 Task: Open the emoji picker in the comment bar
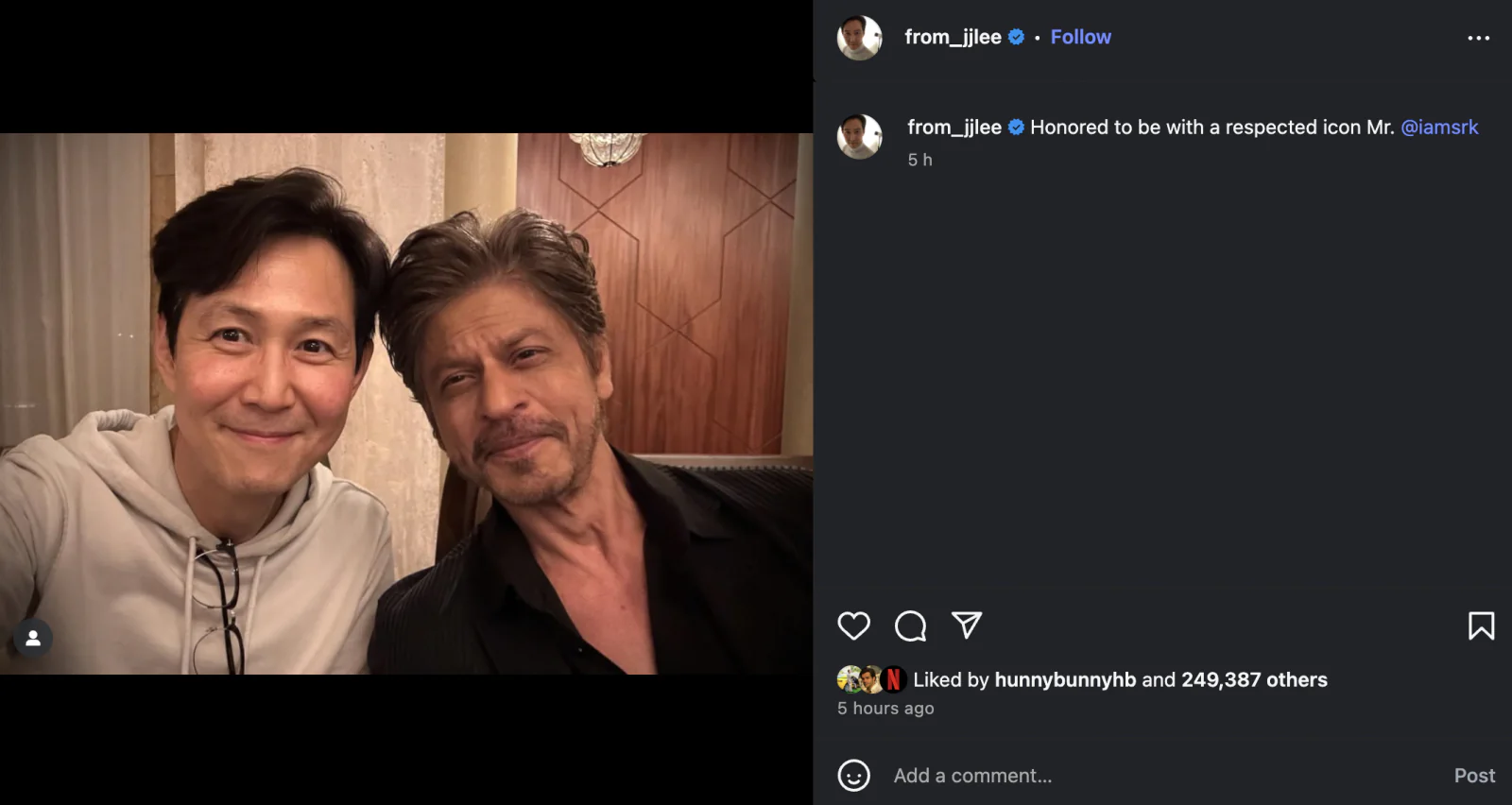click(x=855, y=776)
